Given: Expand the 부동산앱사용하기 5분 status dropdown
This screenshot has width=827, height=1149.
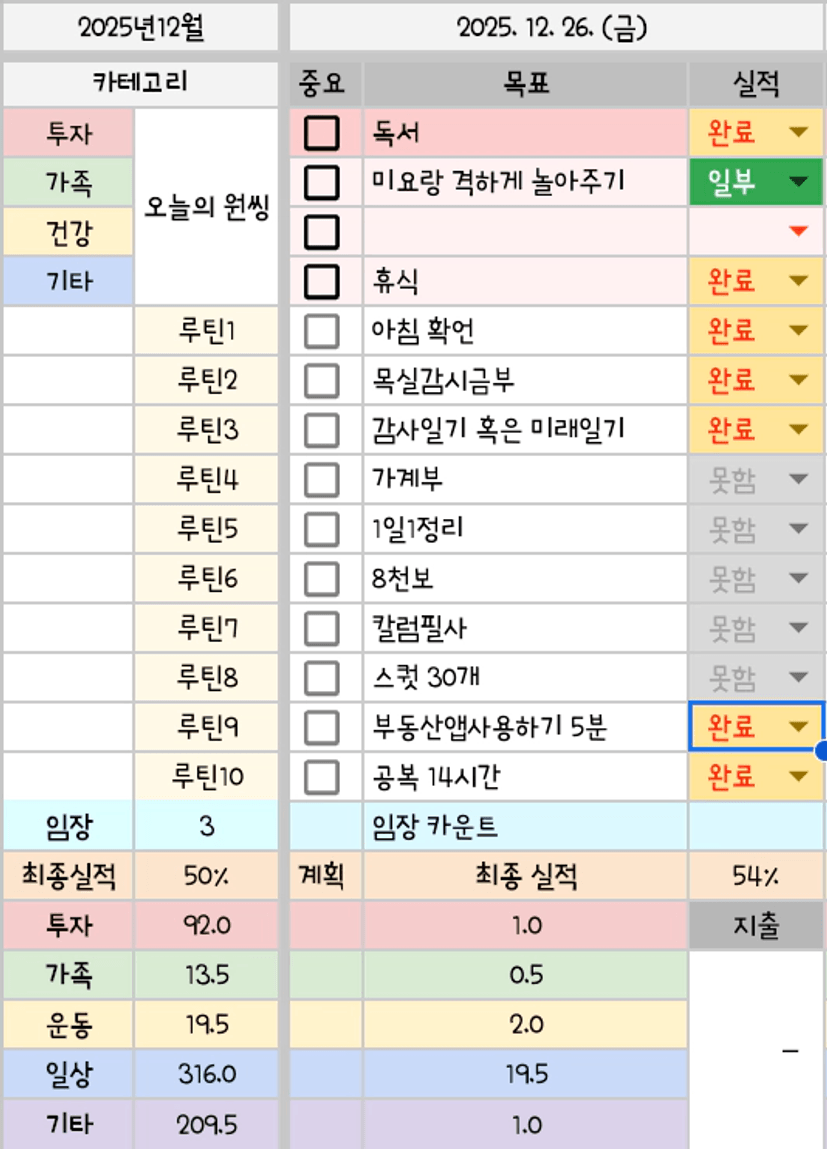Looking at the screenshot, I should [797, 727].
